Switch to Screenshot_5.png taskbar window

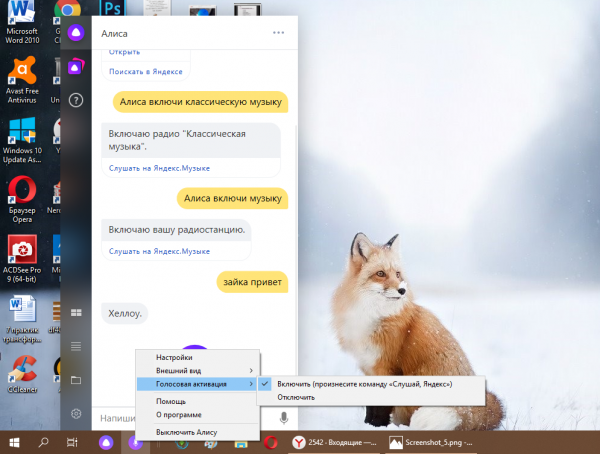click(431, 443)
